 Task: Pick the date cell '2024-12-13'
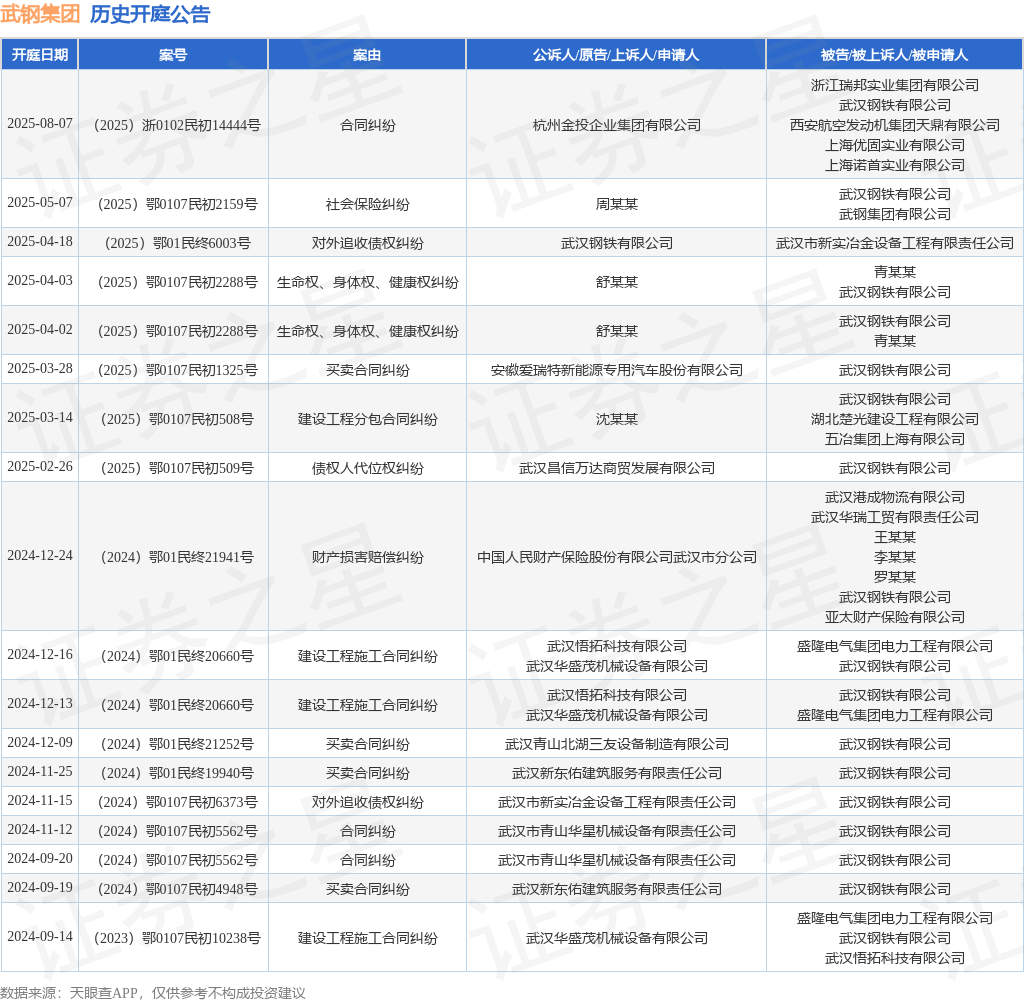coord(40,703)
